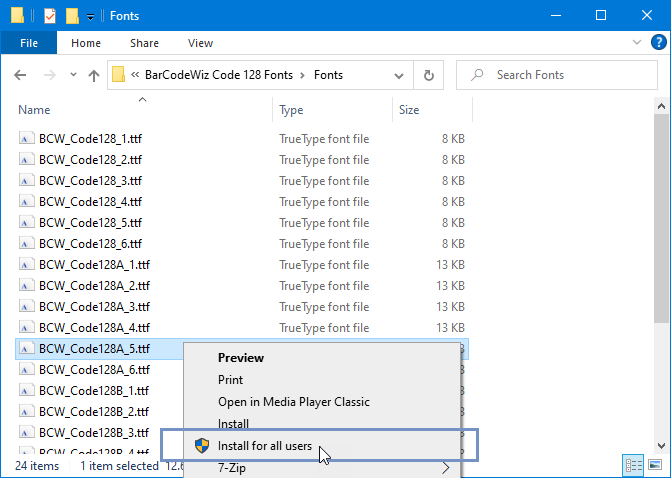Sort by the Name column header
The height and width of the screenshot is (478, 671).
(x=34, y=110)
